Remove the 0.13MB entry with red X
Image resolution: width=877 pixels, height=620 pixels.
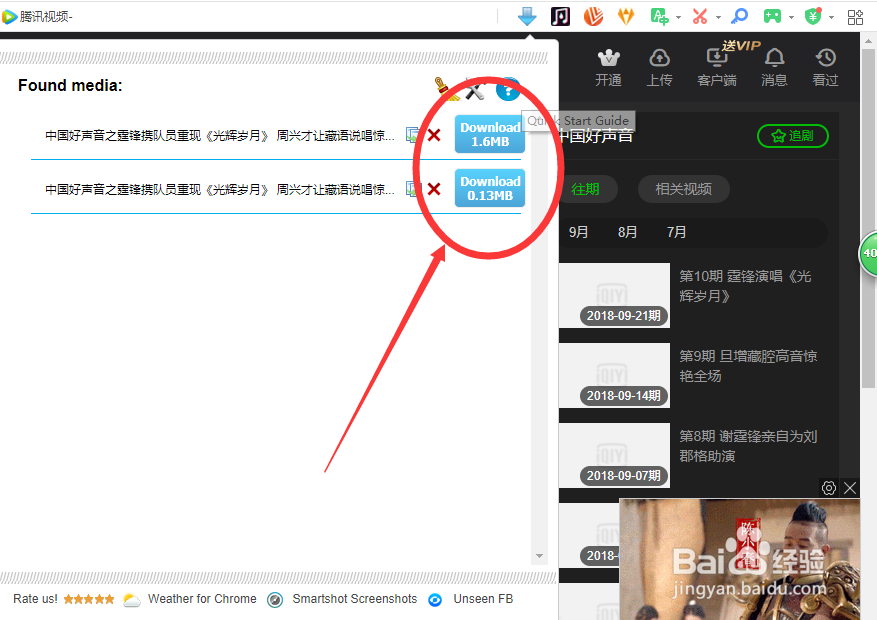434,189
